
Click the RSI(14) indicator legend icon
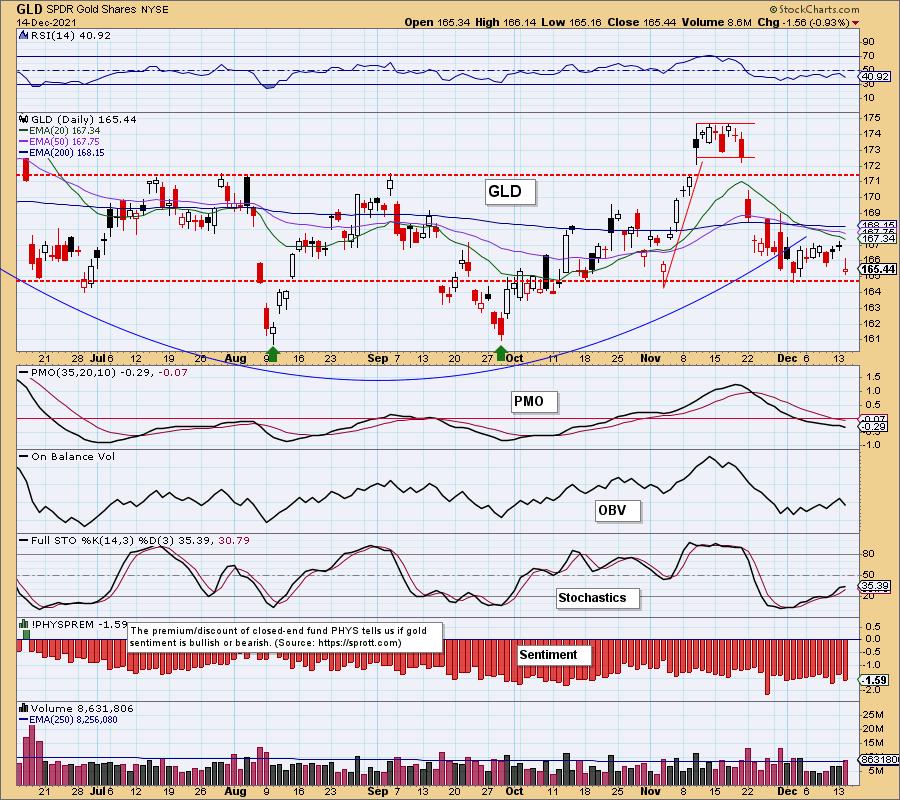coord(24,35)
